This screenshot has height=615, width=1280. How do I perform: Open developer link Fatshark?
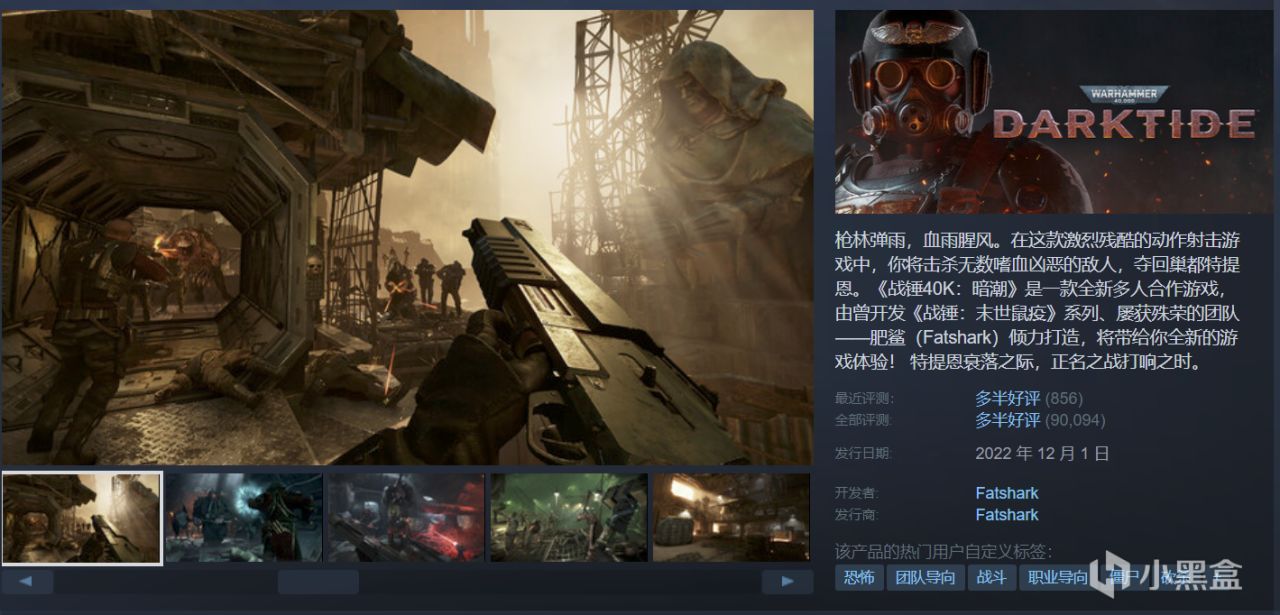[x=1007, y=493]
